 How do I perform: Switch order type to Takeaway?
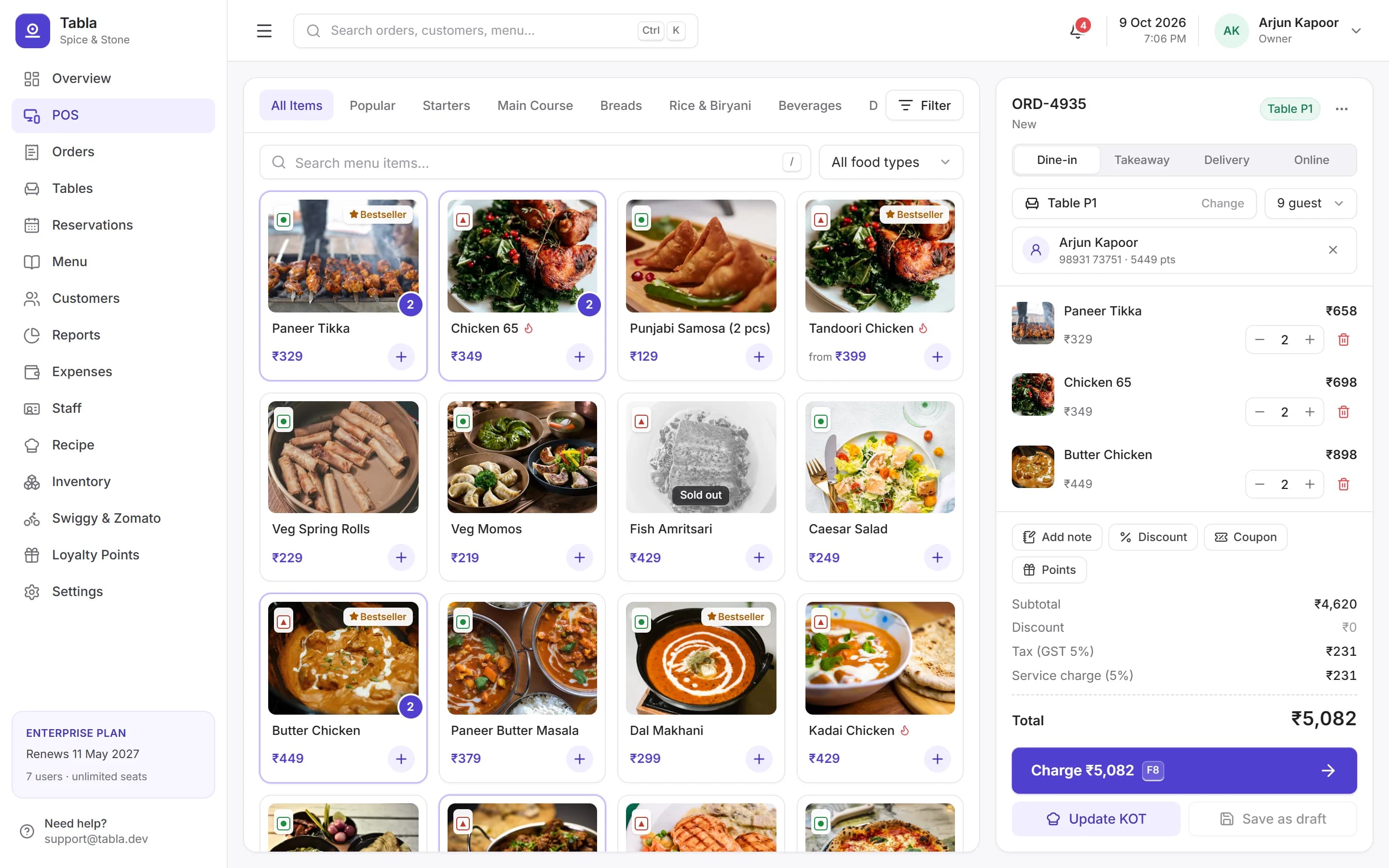tap(1142, 160)
